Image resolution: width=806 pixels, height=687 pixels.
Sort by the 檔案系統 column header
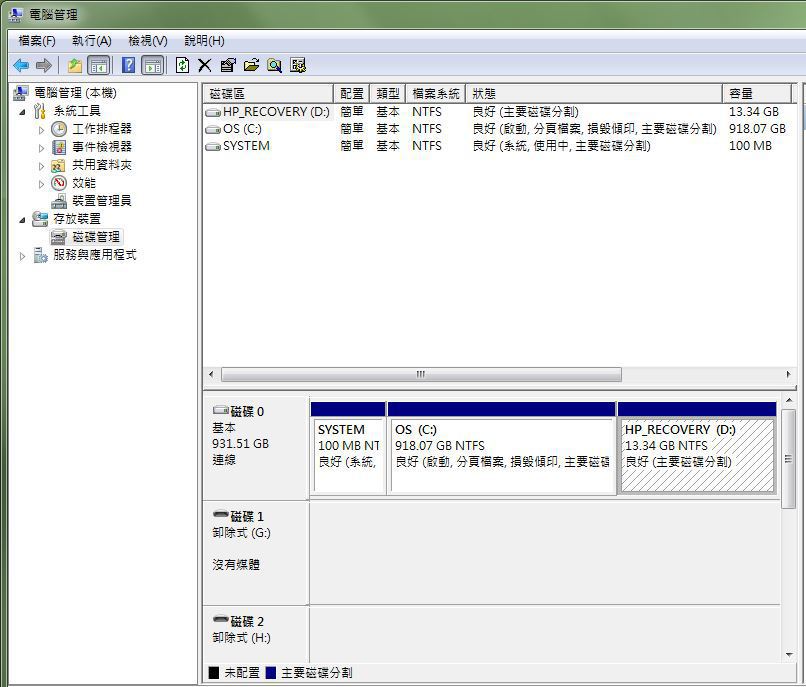(435, 94)
